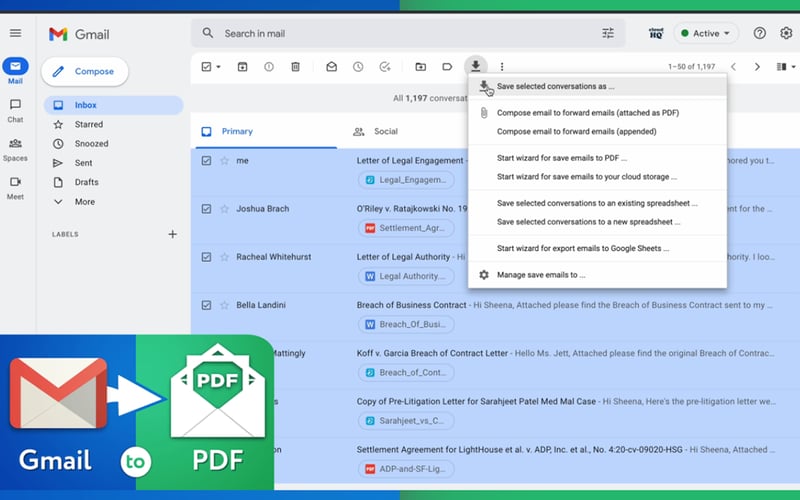Select Start wizard for save emails to PDF
Screen dimensions: 800x500
[597, 158]
